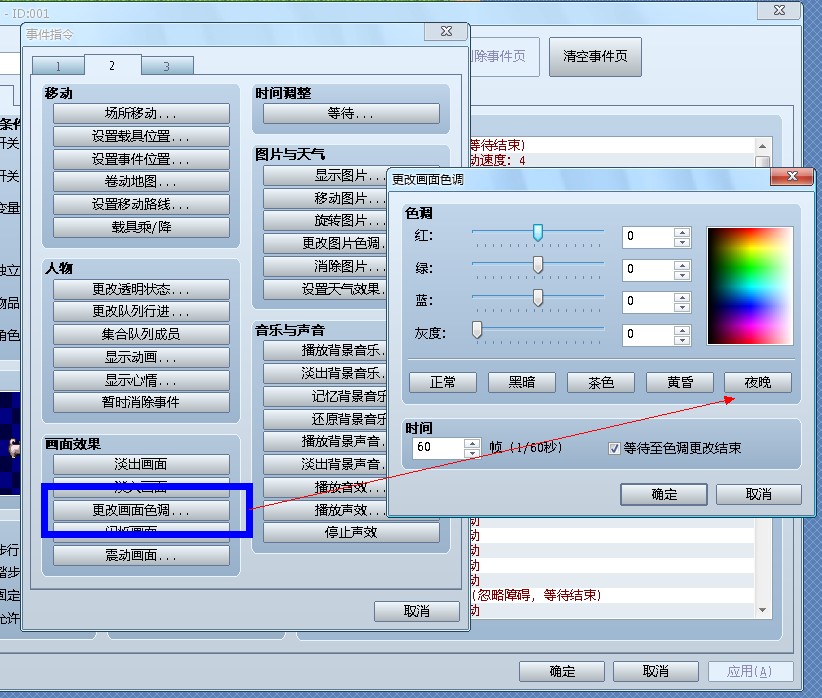Choose 设置移动路线... command

click(x=141, y=204)
